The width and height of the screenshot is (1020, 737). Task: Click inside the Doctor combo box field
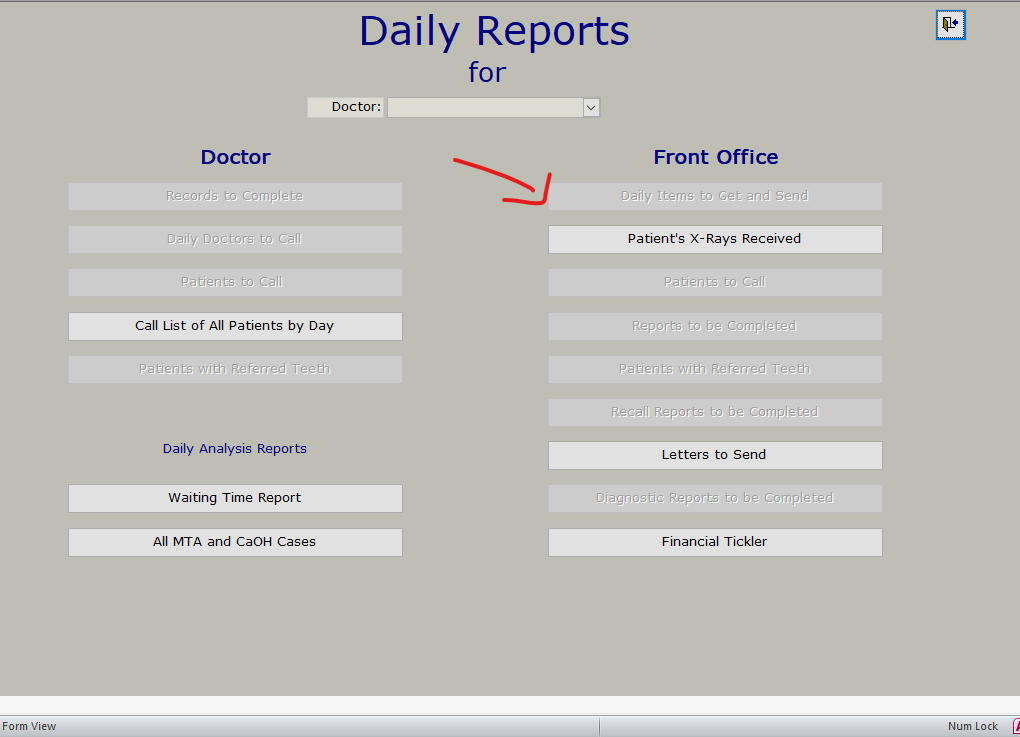tap(485, 107)
